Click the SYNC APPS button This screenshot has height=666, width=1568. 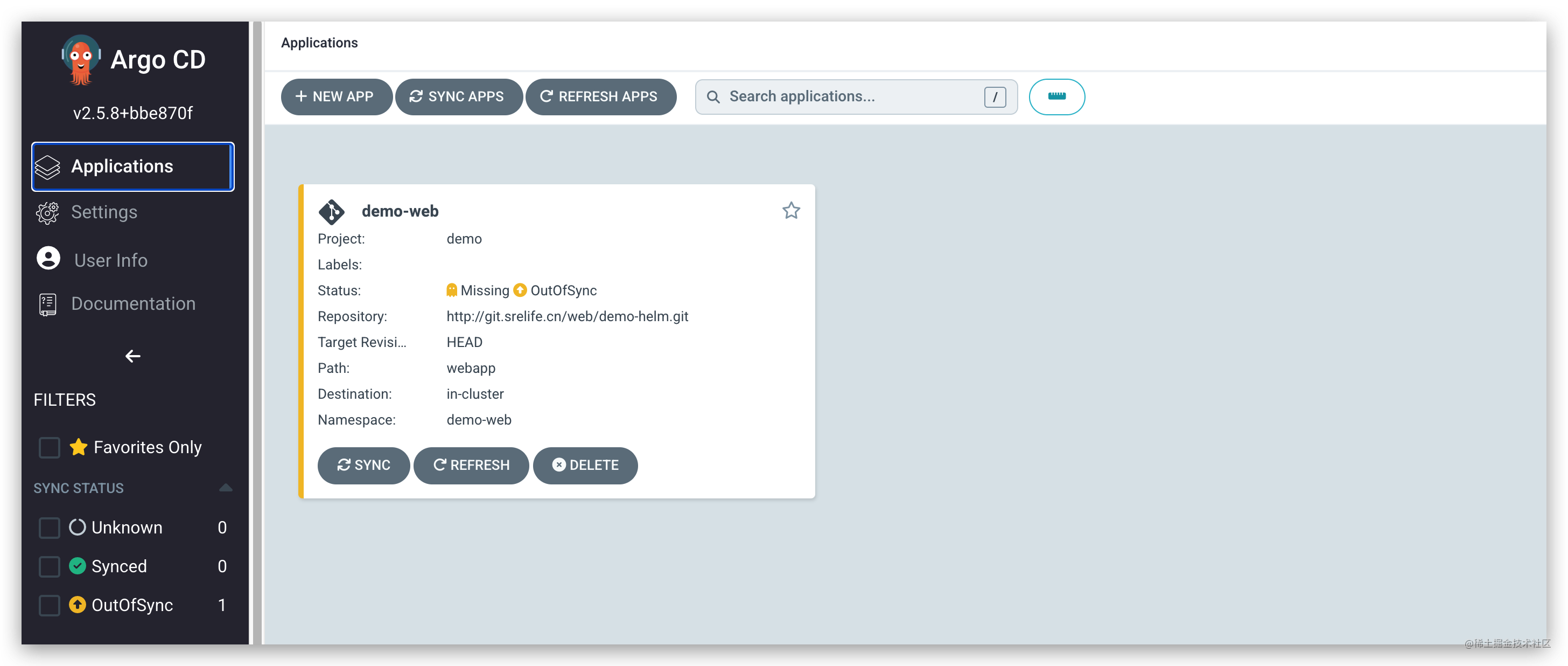(458, 96)
